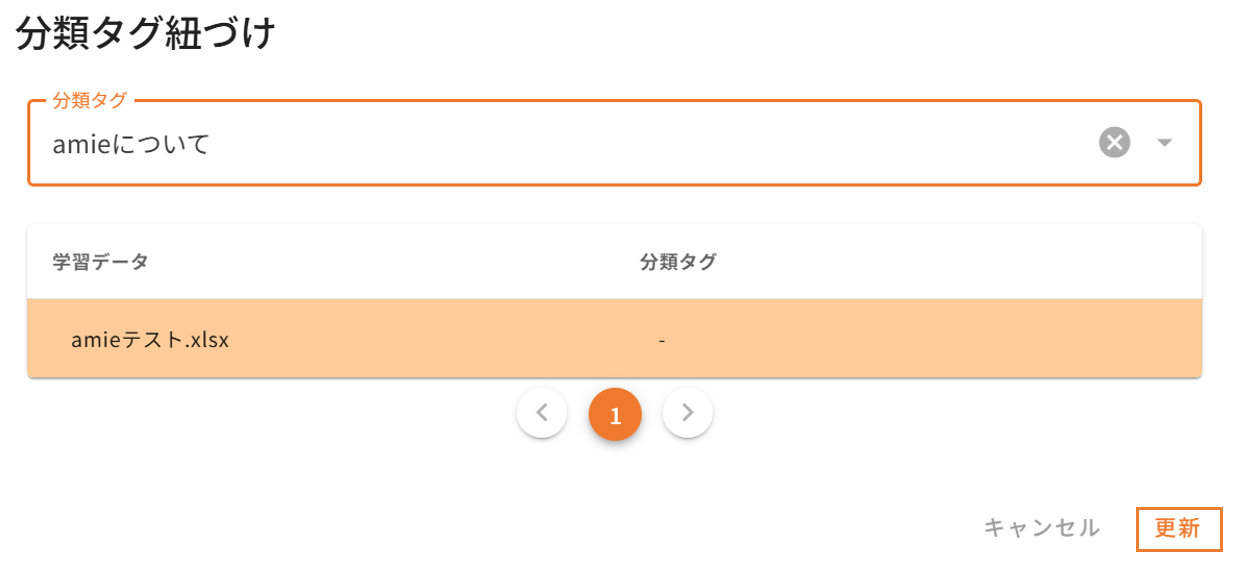
Task: Click the 分類タグ紐づけ dialog title
Action: (145, 34)
